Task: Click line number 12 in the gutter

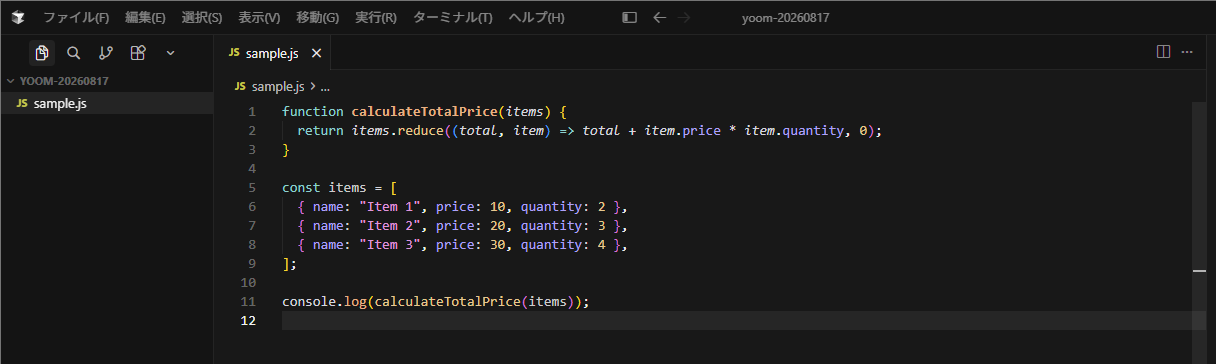Action: [x=249, y=321]
